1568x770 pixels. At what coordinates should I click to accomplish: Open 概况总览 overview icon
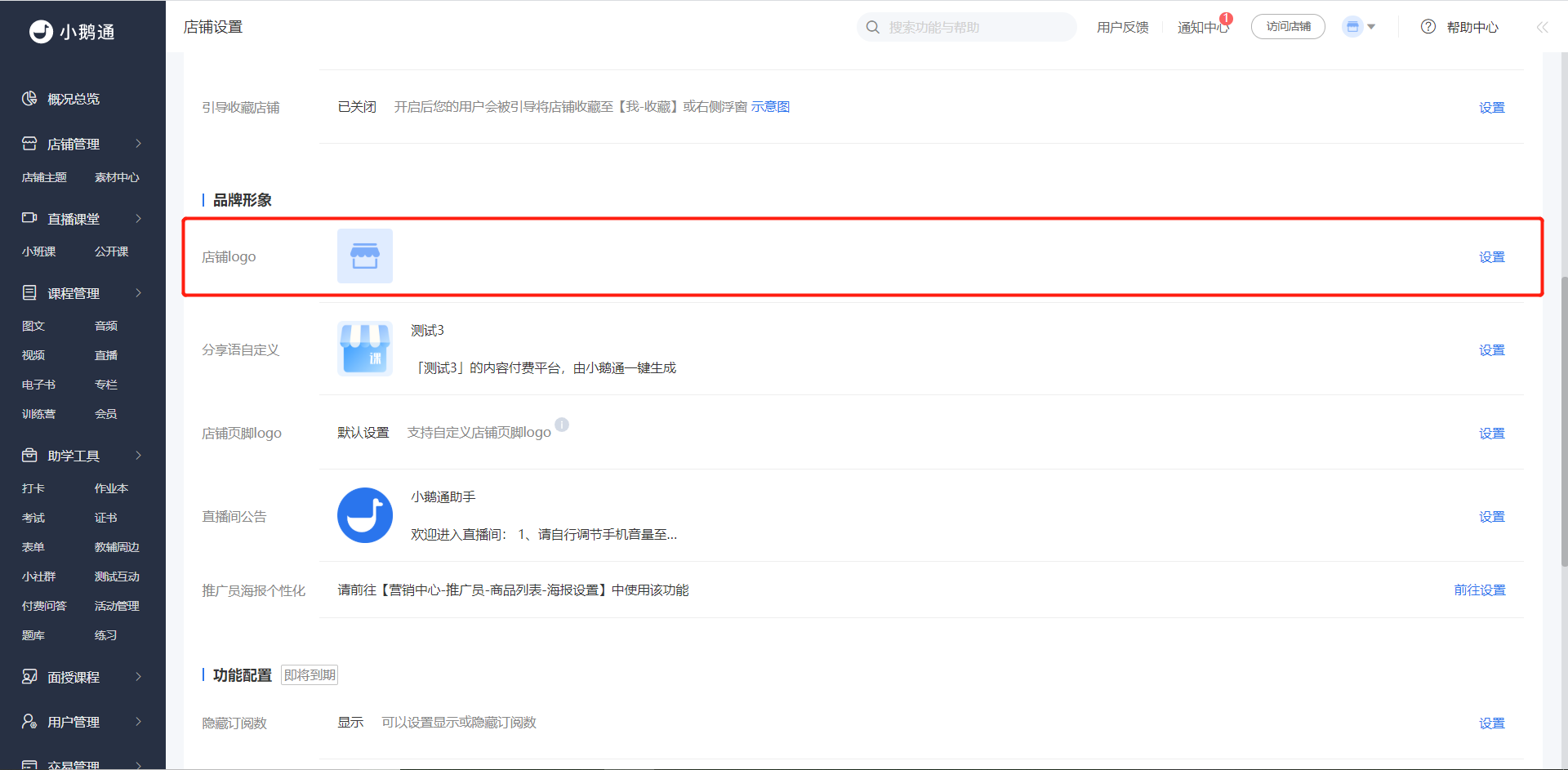click(29, 98)
